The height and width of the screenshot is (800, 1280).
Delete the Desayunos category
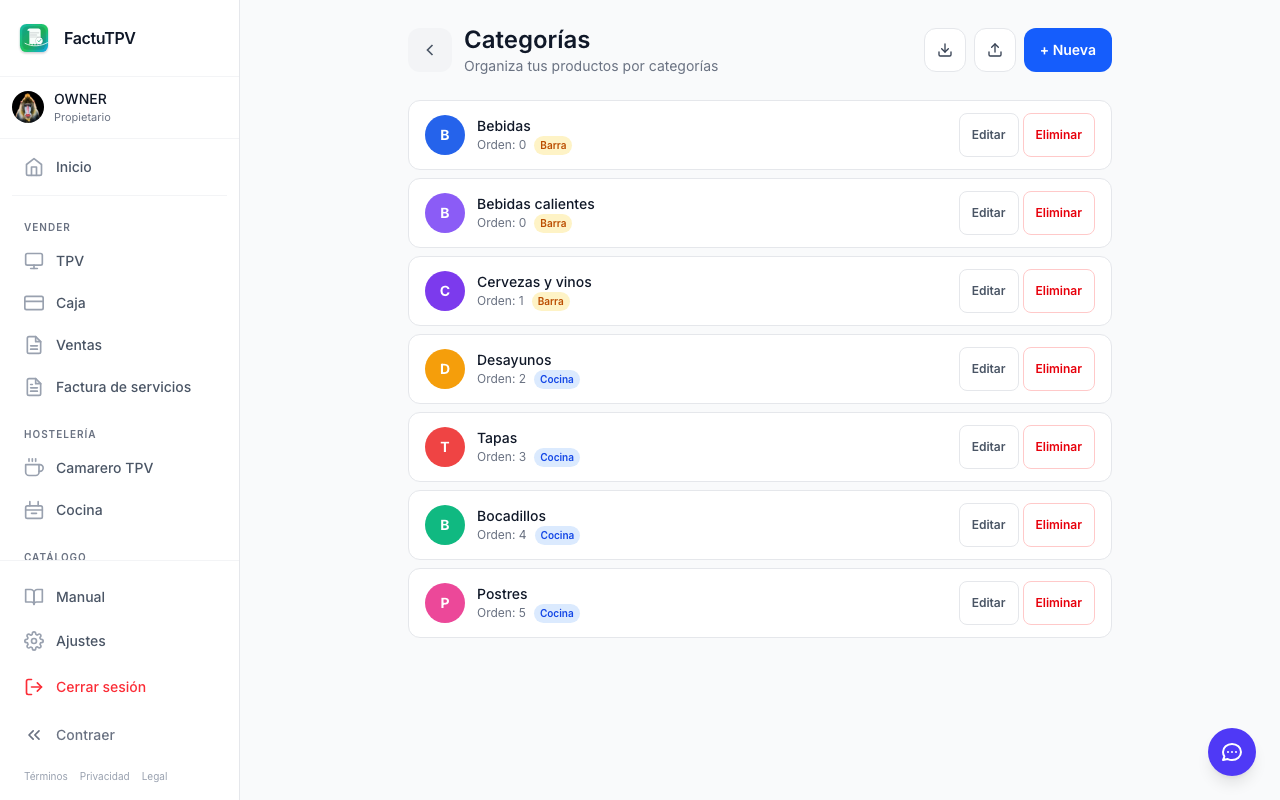click(1059, 369)
